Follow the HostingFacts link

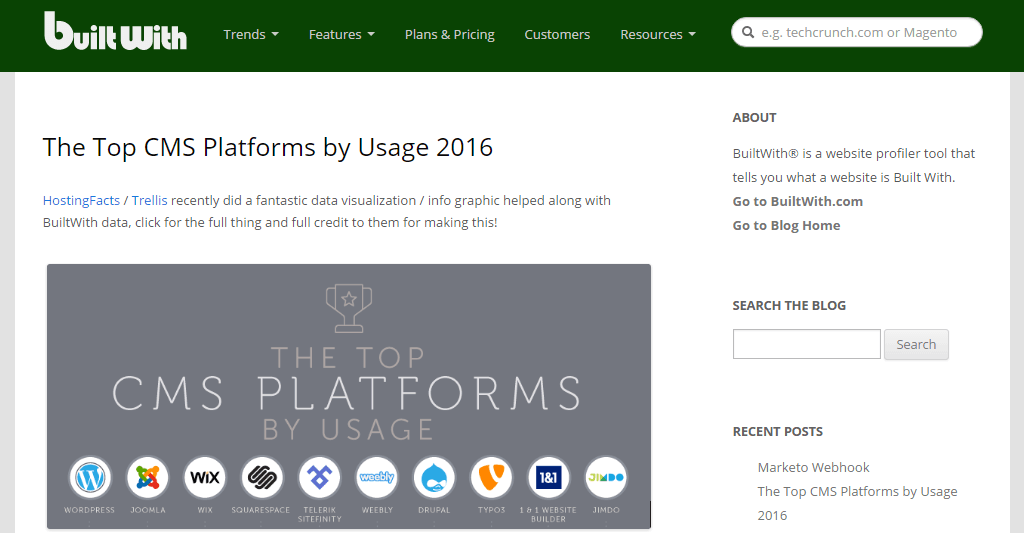[x=81, y=201]
